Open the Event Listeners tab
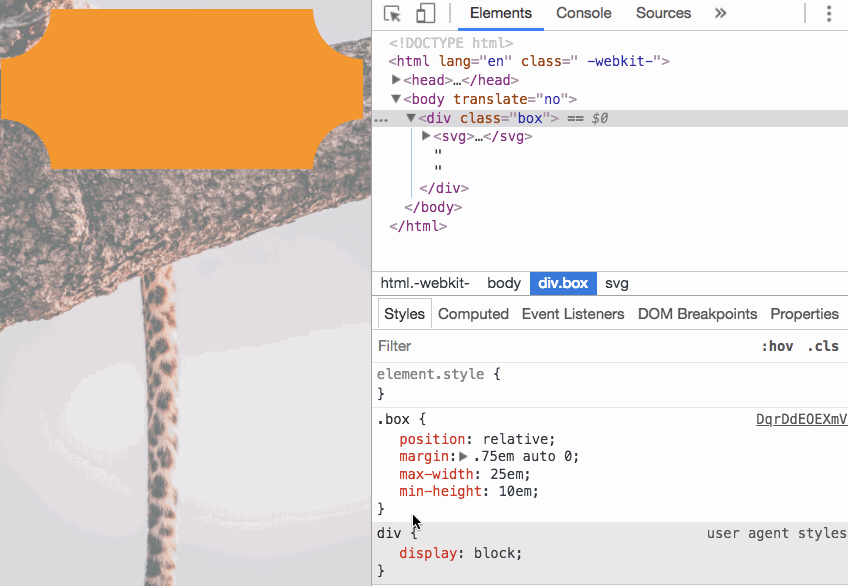Screen dimensions: 848x586 573,314
